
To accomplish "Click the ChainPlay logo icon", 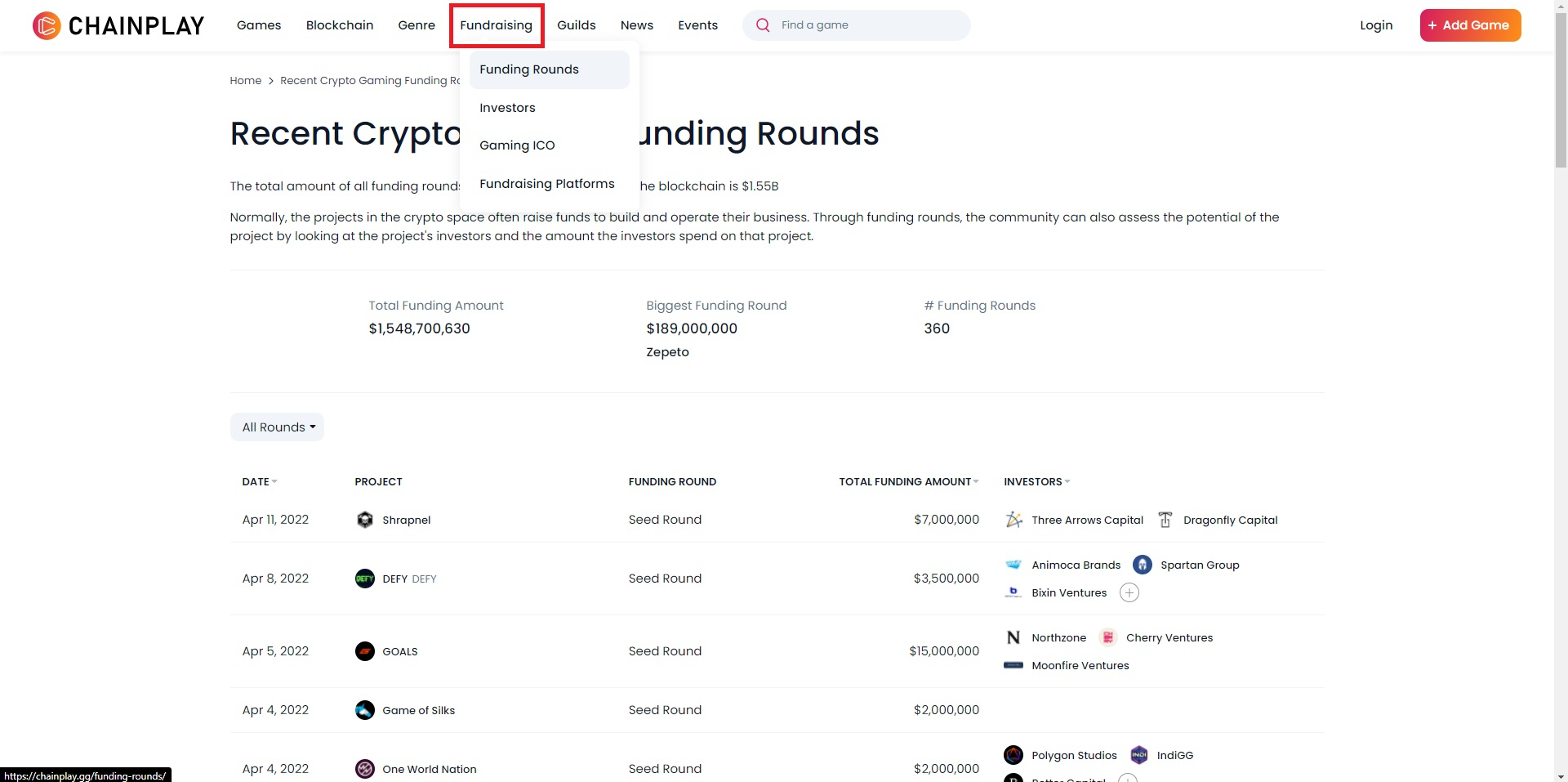I will (x=47, y=25).
